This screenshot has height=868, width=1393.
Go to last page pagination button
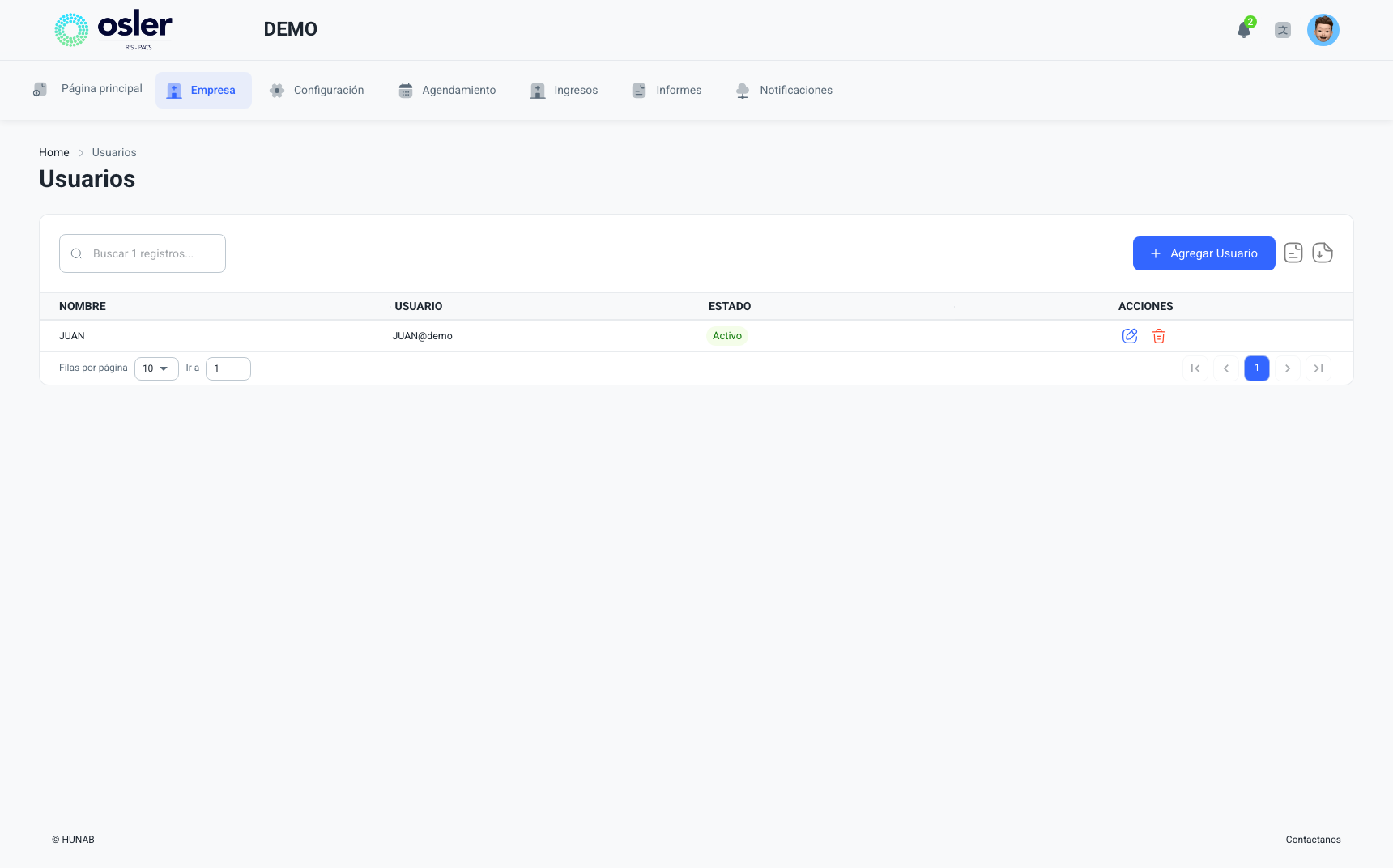coord(1318,368)
